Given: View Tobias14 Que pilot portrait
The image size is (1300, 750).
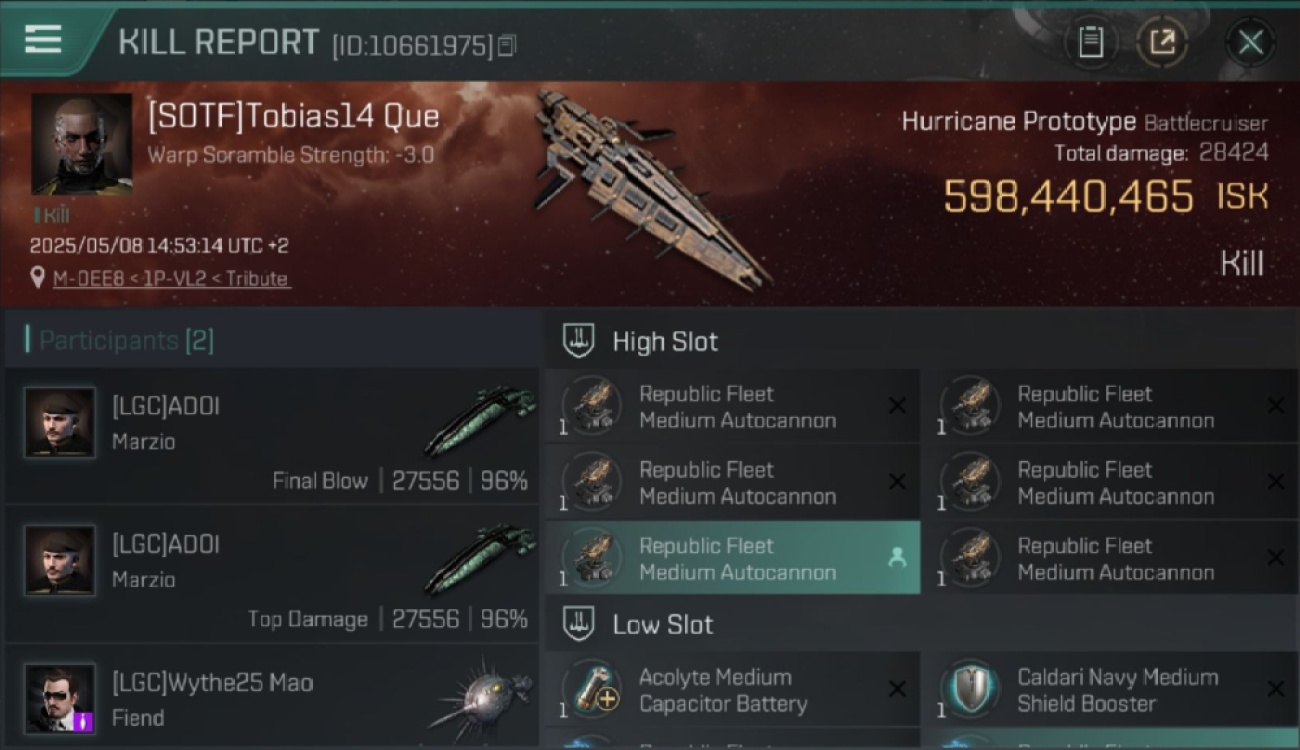Looking at the screenshot, I should [82, 144].
